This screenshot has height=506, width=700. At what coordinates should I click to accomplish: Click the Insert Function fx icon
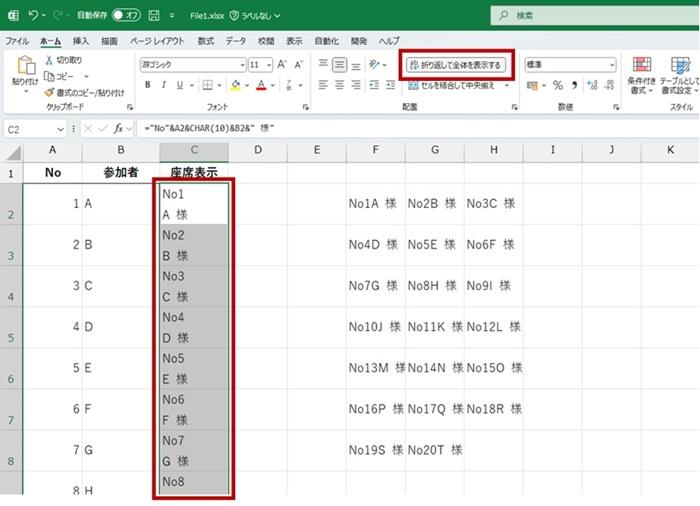point(119,128)
